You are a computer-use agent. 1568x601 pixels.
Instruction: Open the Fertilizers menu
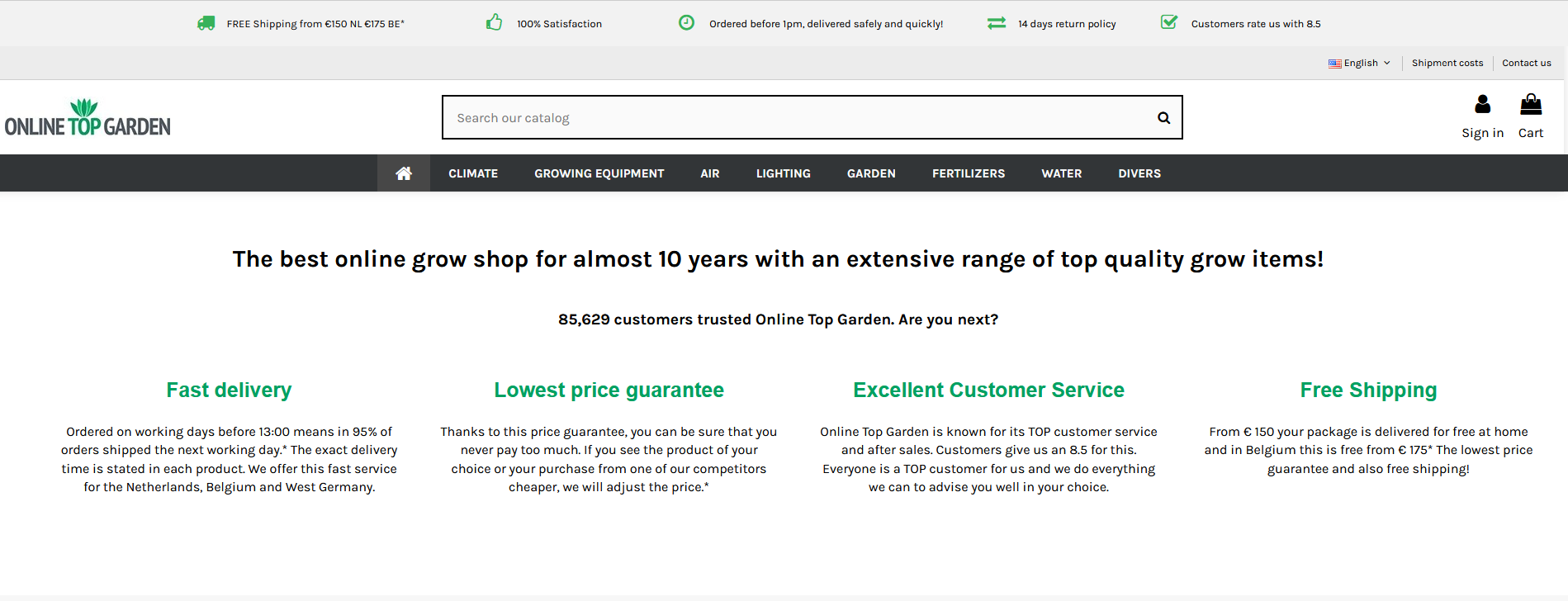pos(969,173)
